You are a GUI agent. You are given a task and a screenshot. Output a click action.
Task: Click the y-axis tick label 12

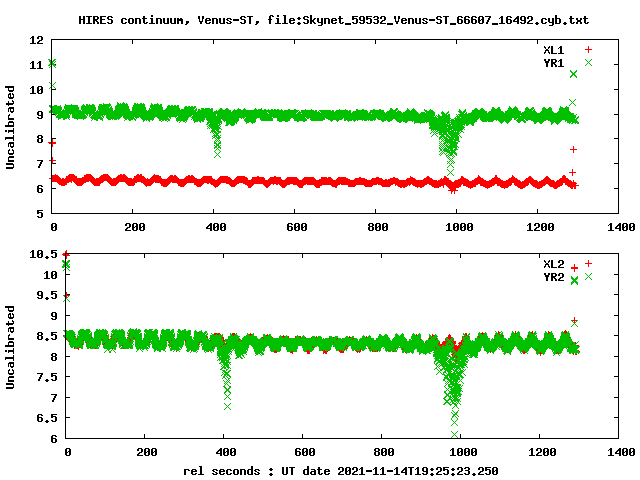coord(36,40)
